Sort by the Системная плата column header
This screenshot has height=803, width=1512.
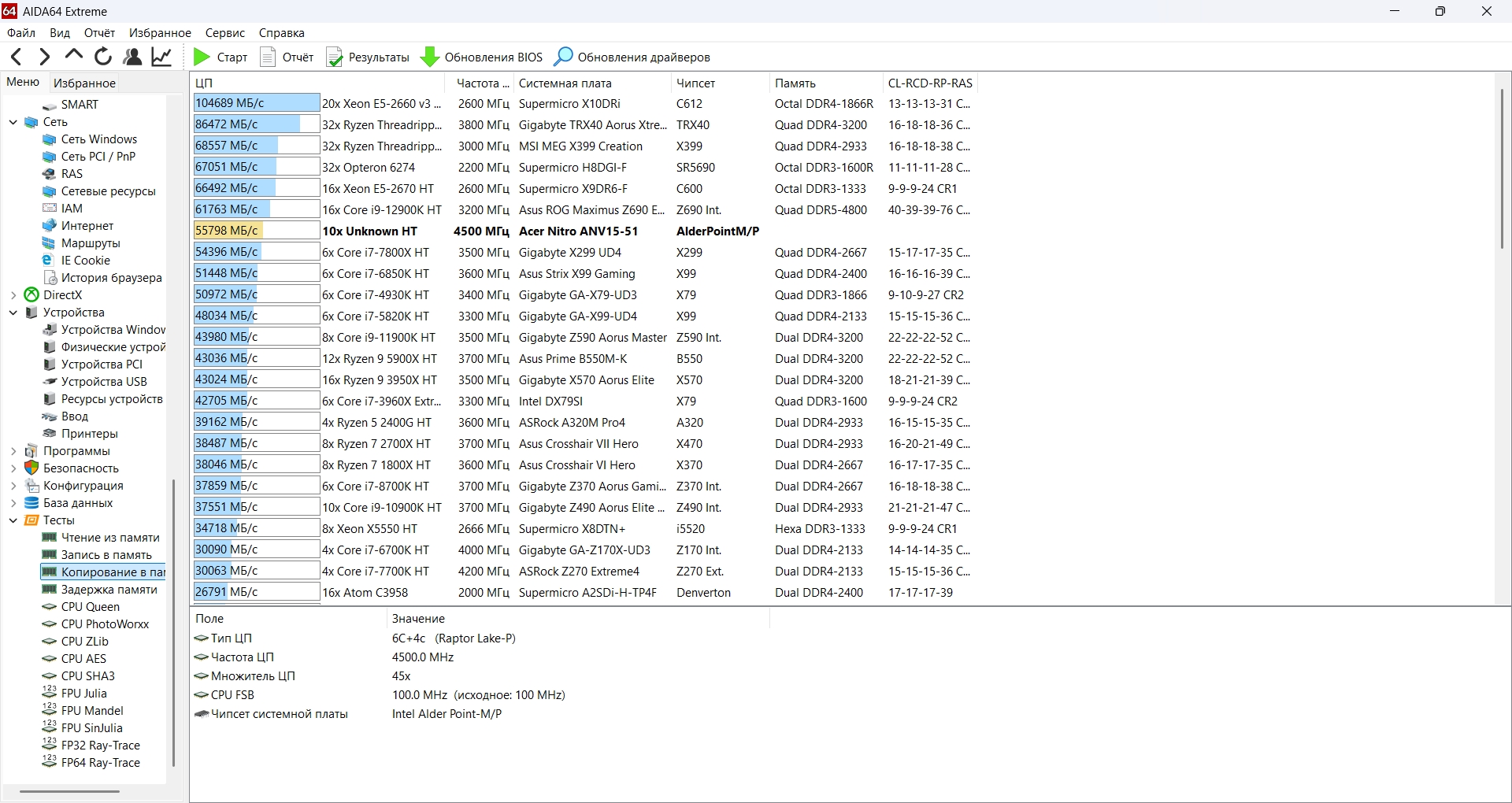click(592, 83)
